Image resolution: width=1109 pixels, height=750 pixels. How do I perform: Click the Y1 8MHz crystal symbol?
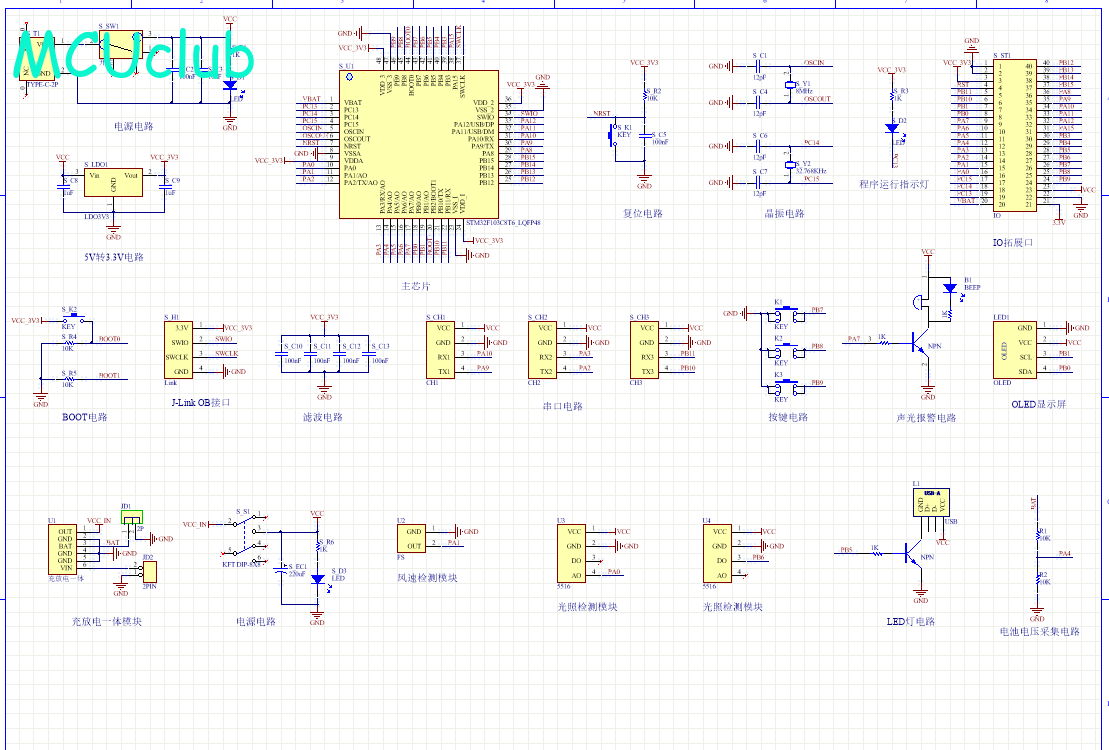click(789, 87)
